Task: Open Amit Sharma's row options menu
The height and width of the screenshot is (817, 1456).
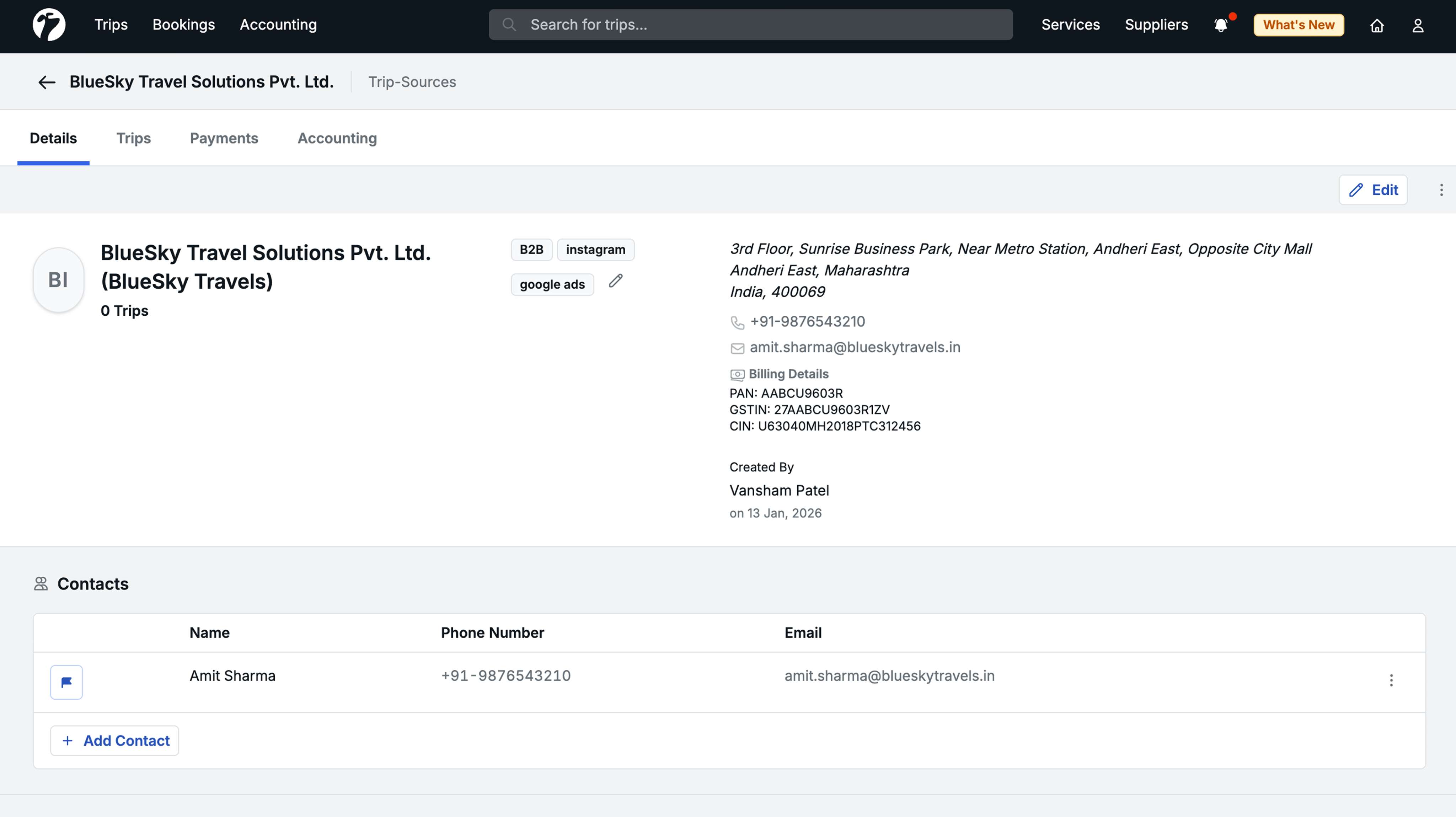Action: pyautogui.click(x=1391, y=680)
